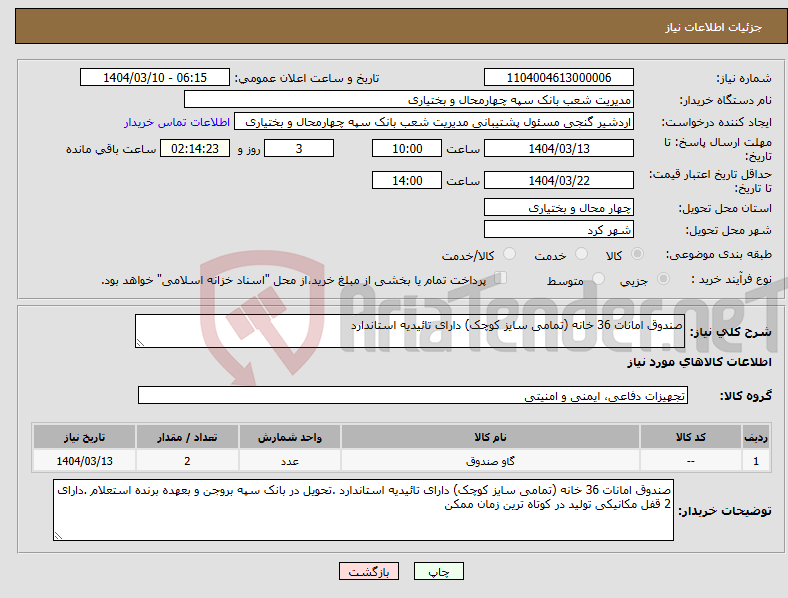Click the quantity cell showing 2
Viewport: 788px width, 598px height.
tap(187, 461)
